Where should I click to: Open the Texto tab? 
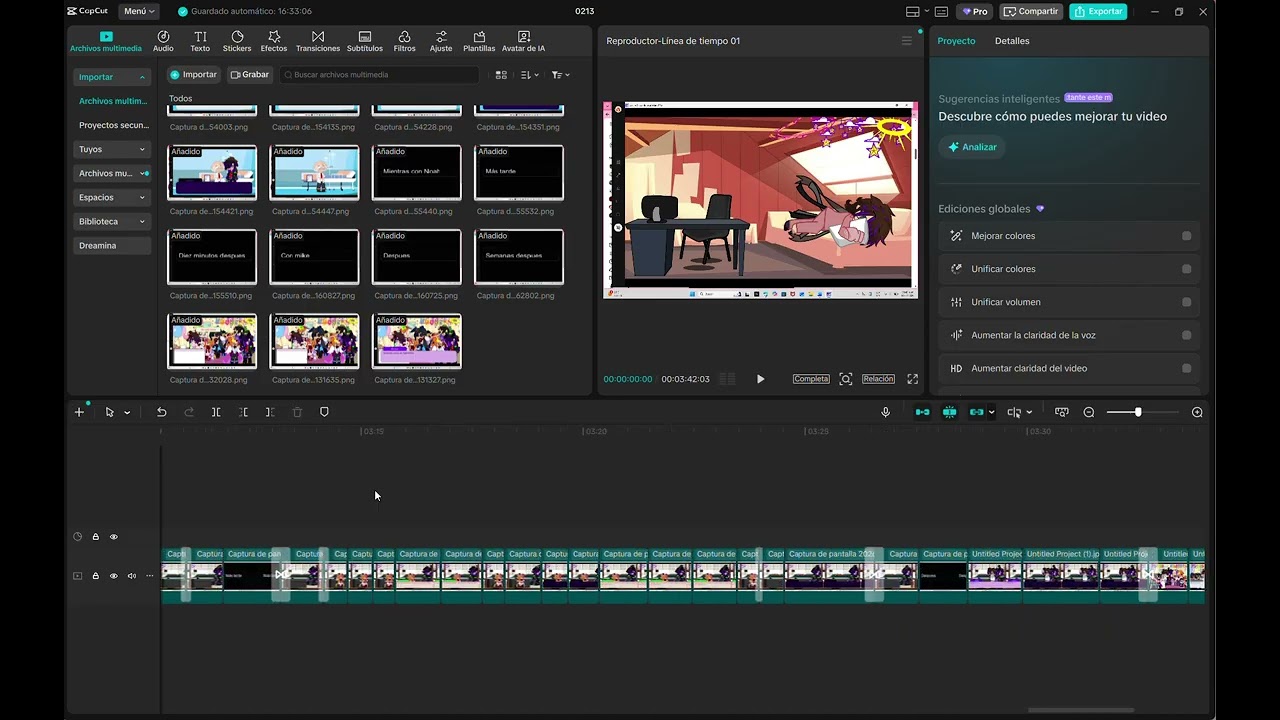coord(200,41)
